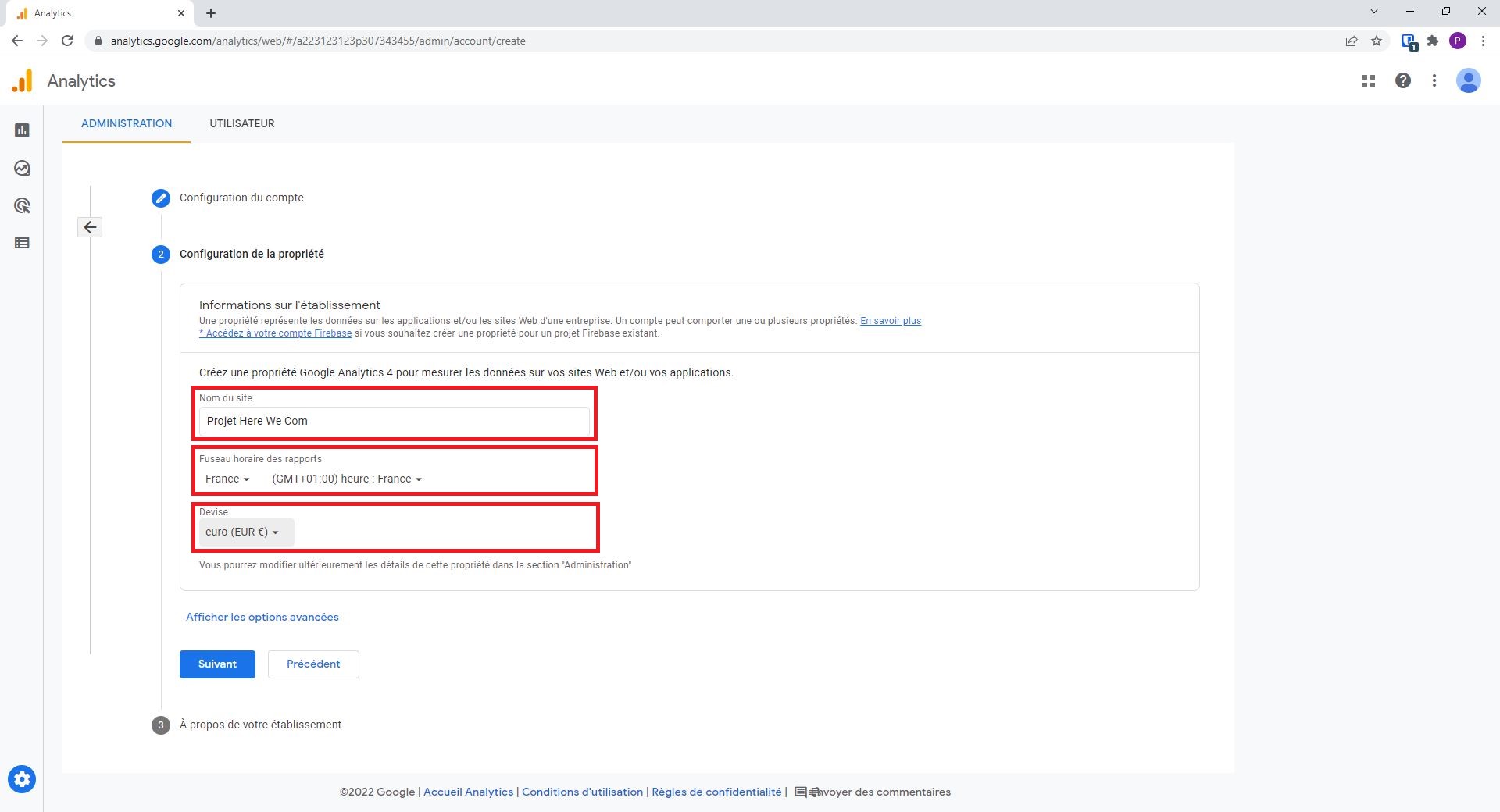The height and width of the screenshot is (812, 1500).
Task: Open the Advertising icon in left sidebar
Action: tap(22, 205)
